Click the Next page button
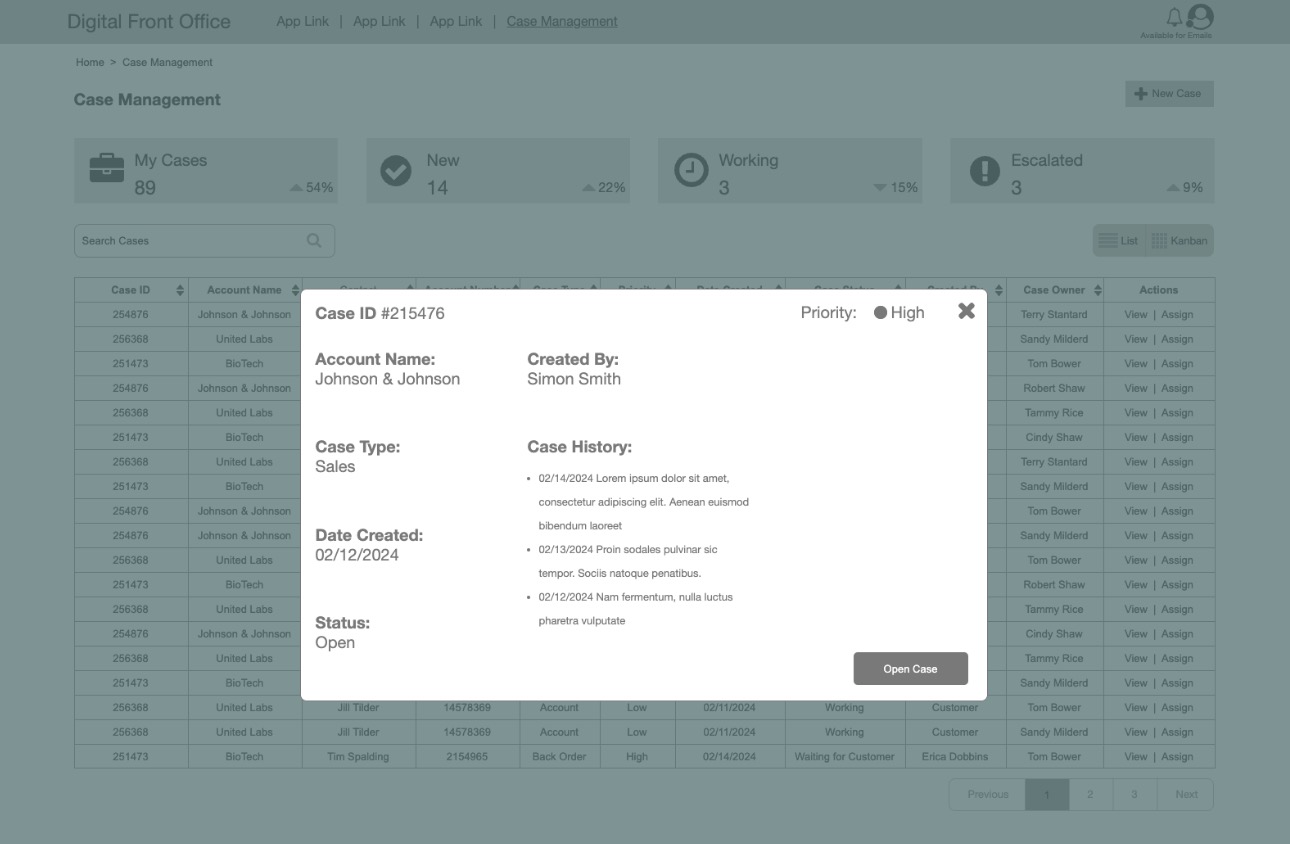The height and width of the screenshot is (844, 1290). 1186,794
